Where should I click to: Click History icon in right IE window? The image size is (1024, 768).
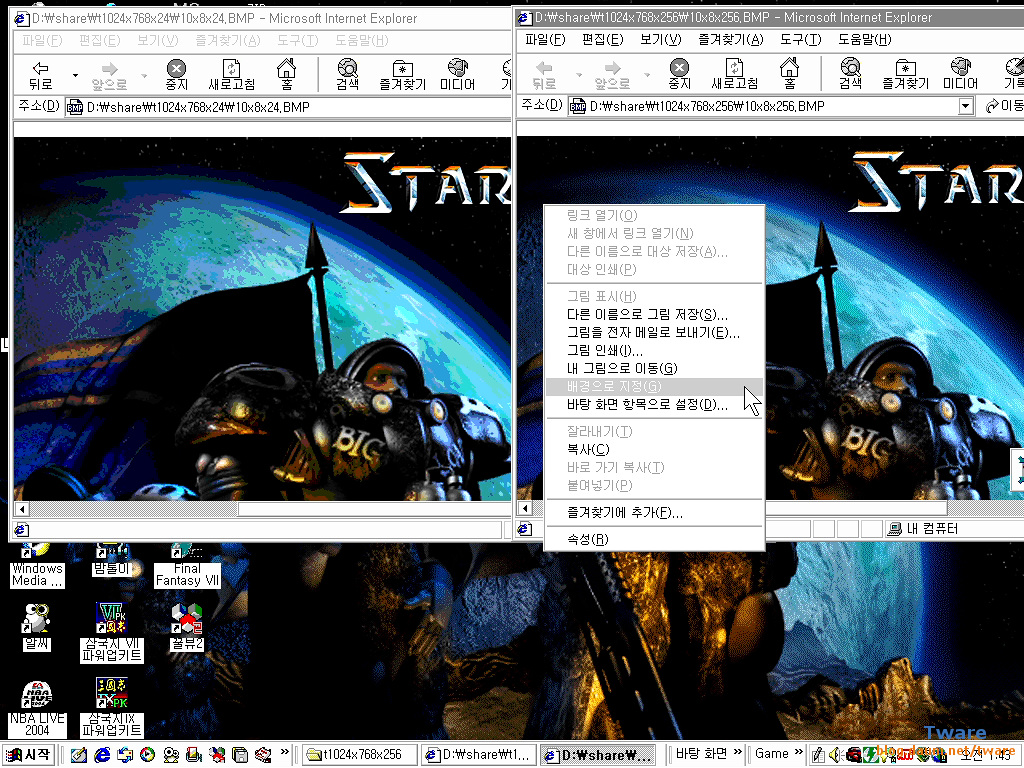(x=1013, y=74)
